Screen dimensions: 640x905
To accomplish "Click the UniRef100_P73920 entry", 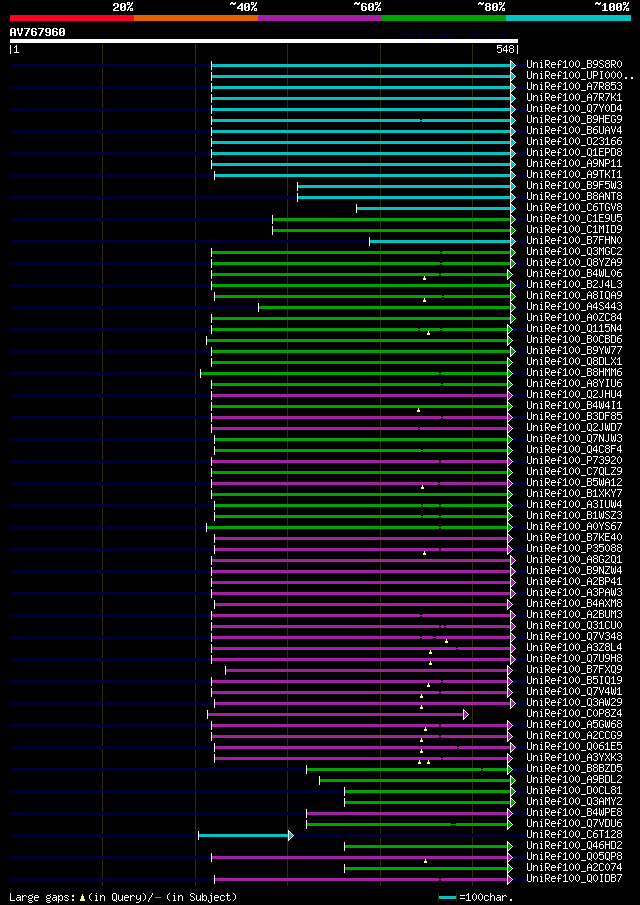I will click(x=574, y=461).
